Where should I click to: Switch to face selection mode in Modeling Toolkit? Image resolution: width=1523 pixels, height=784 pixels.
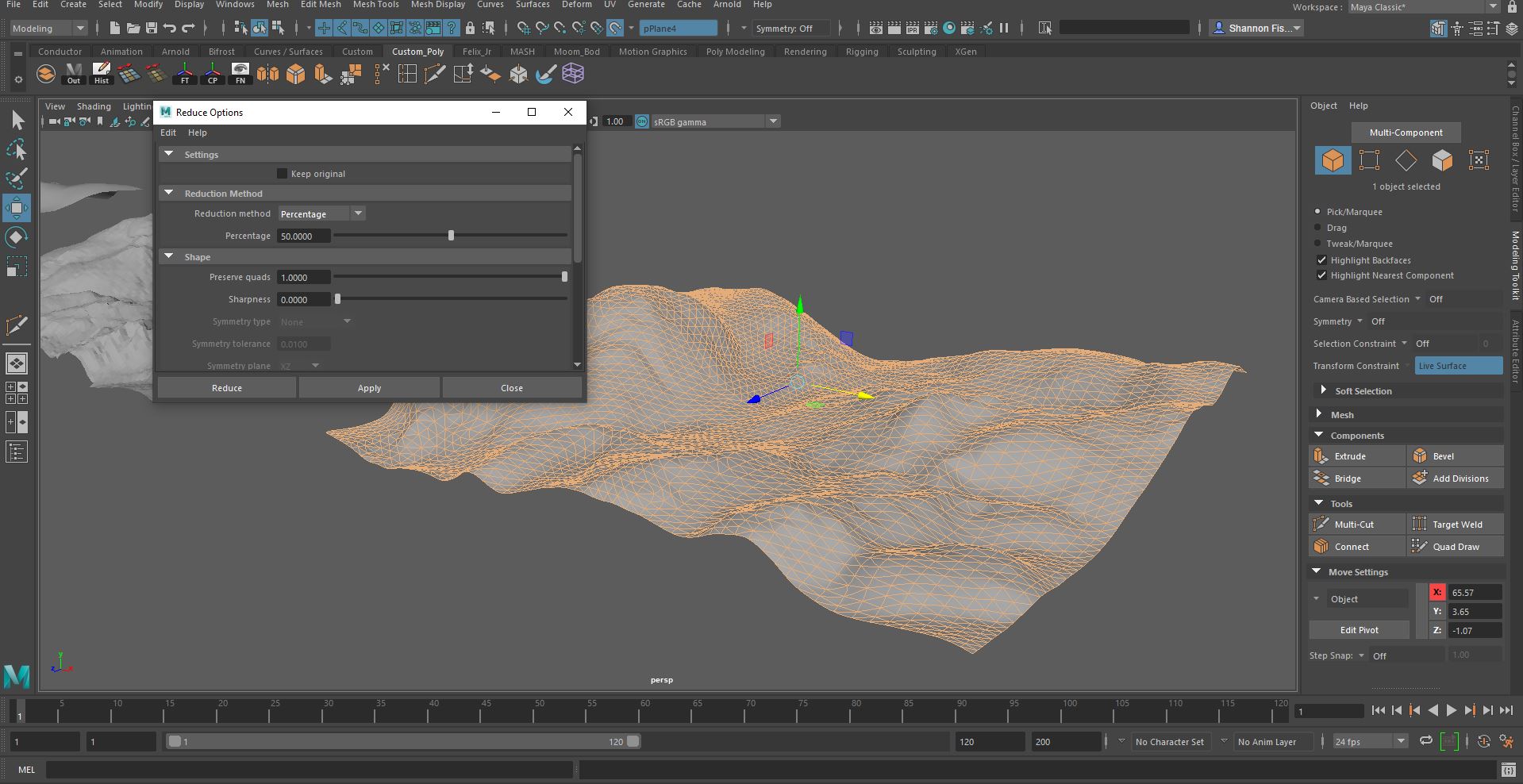tap(1442, 160)
